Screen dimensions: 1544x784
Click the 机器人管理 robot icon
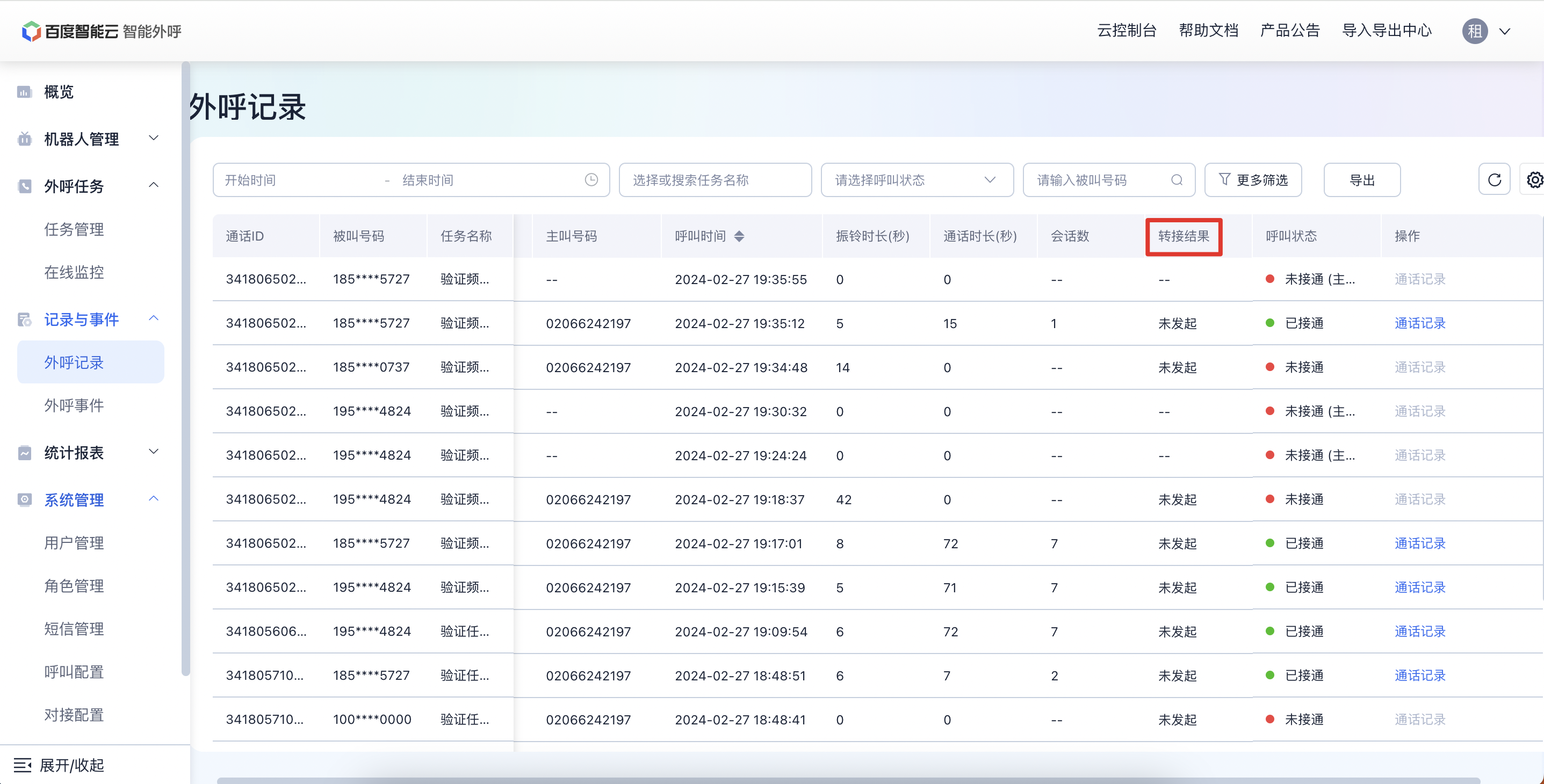24,139
